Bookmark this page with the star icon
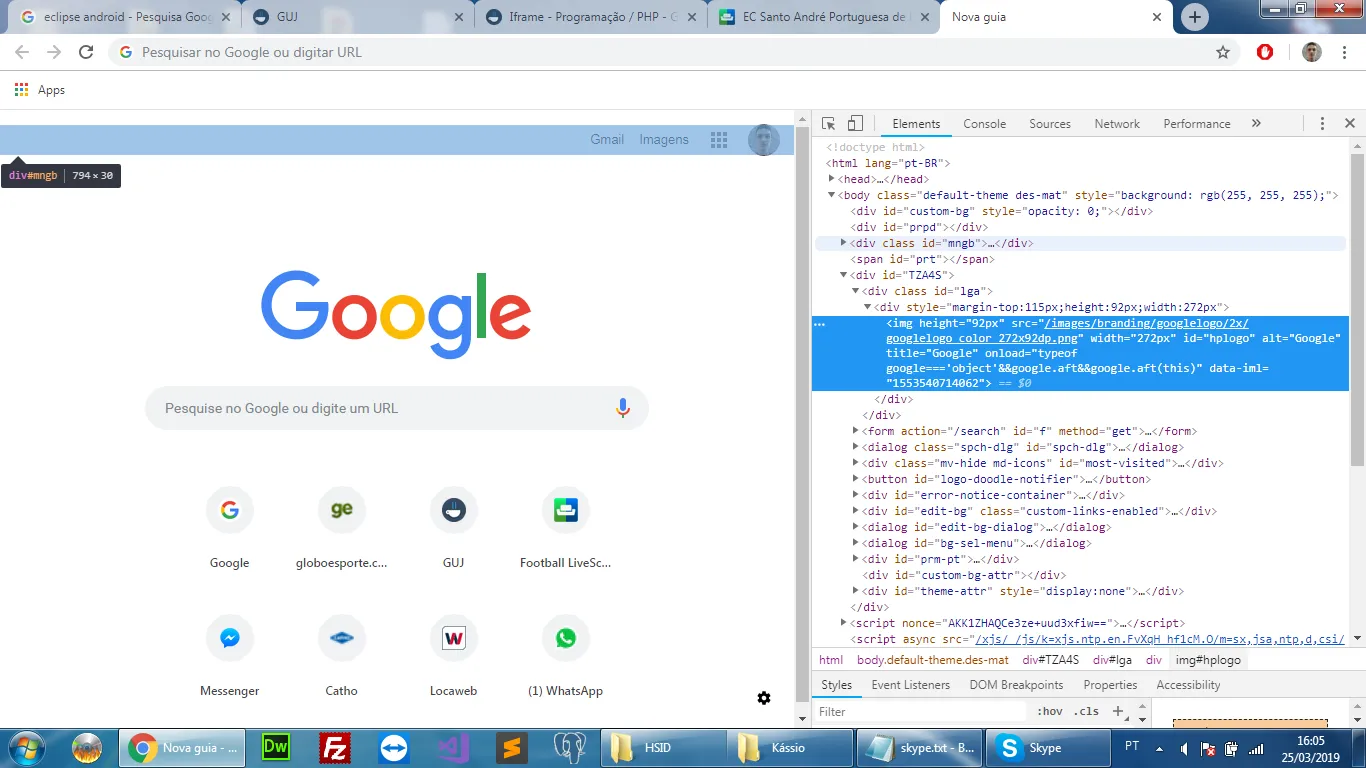Image resolution: width=1366 pixels, height=768 pixels. [1222, 52]
